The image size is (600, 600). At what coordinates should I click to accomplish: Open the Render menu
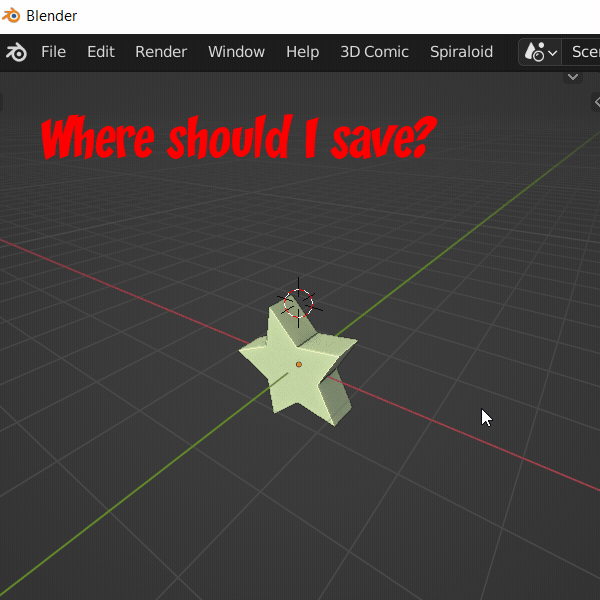tap(161, 52)
